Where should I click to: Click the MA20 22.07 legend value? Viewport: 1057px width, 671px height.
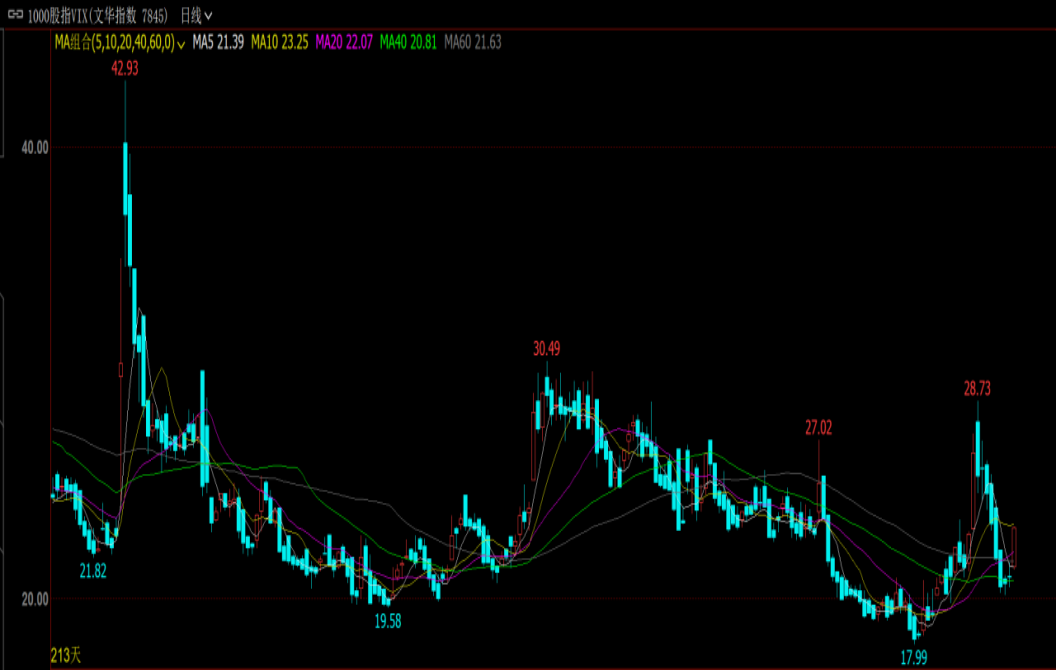pos(344,42)
